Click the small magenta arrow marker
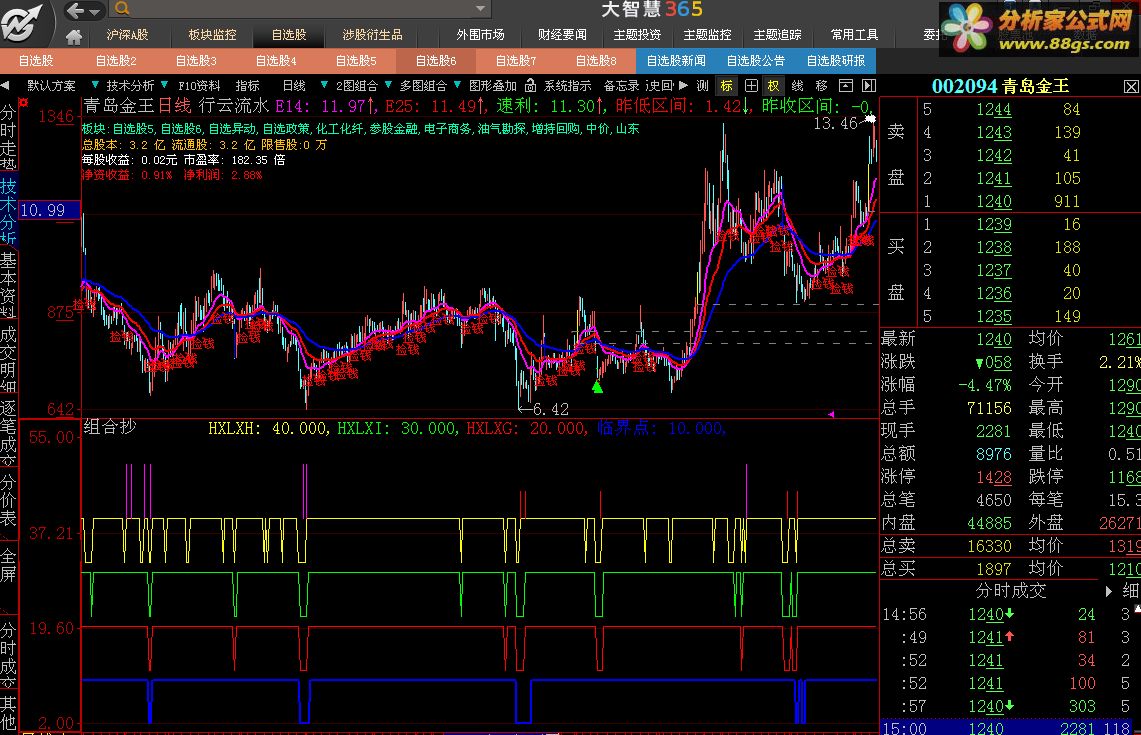This screenshot has height=735, width=1141. point(831,414)
